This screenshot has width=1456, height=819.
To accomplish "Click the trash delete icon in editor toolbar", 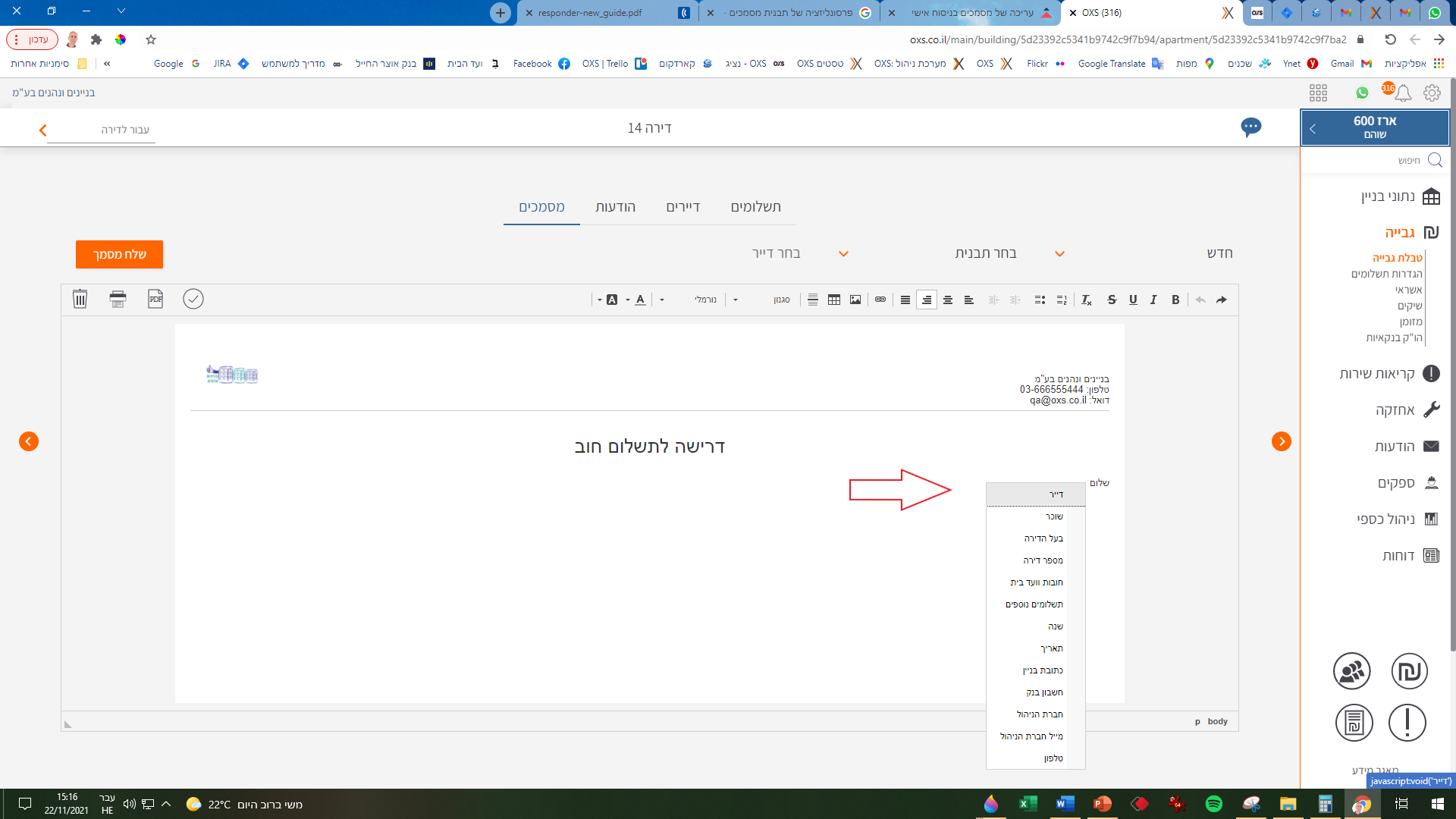I will (x=80, y=299).
